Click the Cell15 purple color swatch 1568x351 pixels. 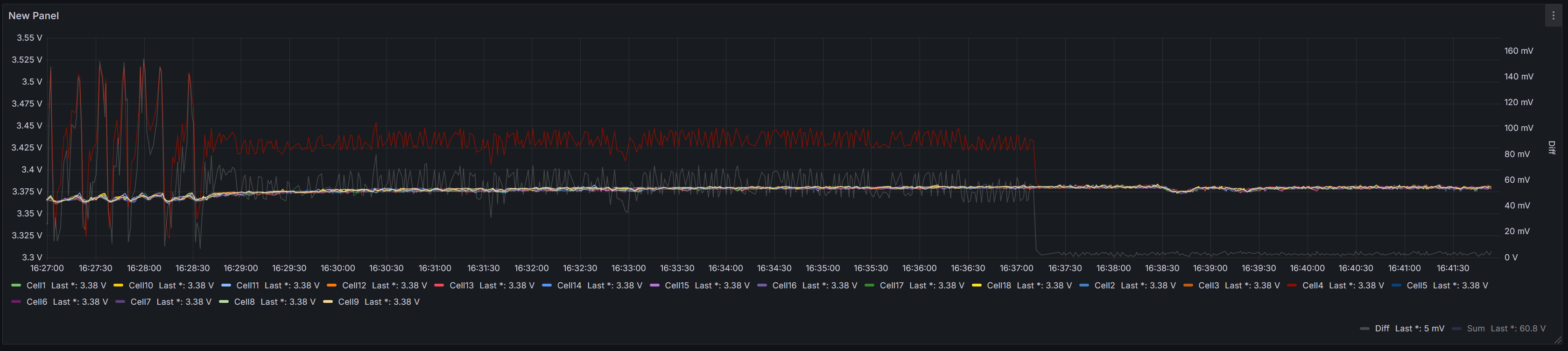(654, 285)
